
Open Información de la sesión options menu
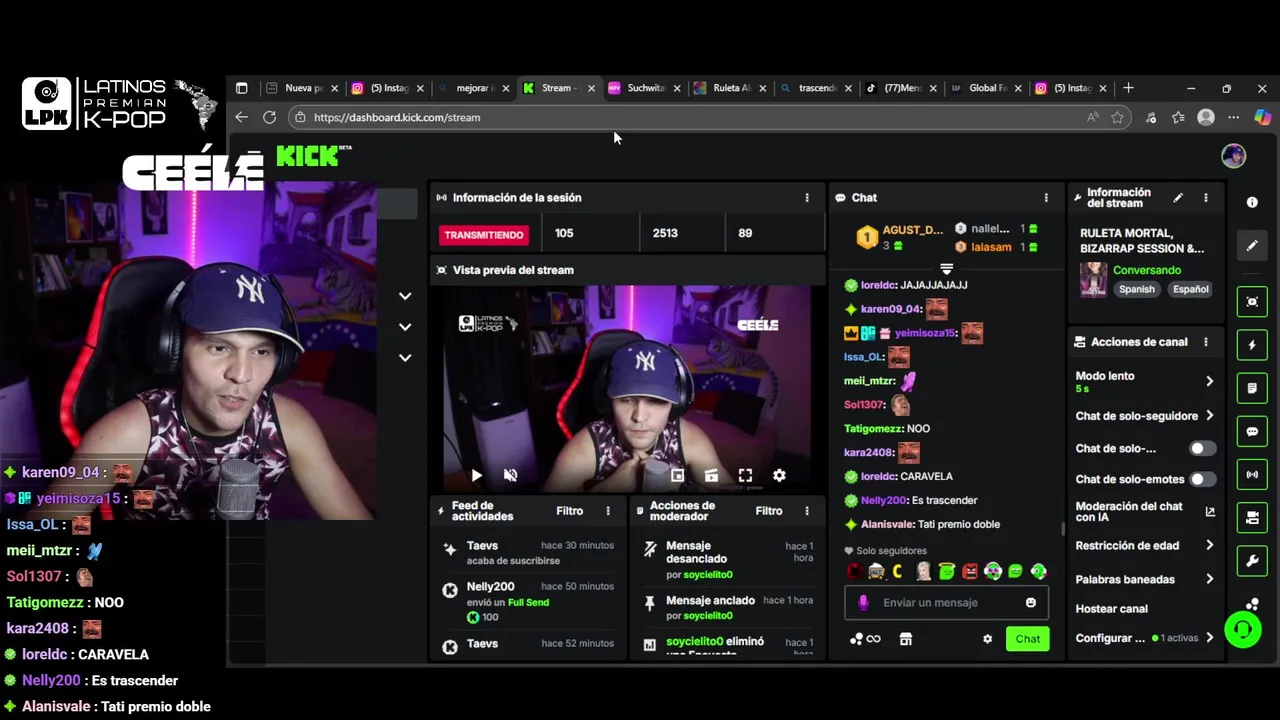807,198
